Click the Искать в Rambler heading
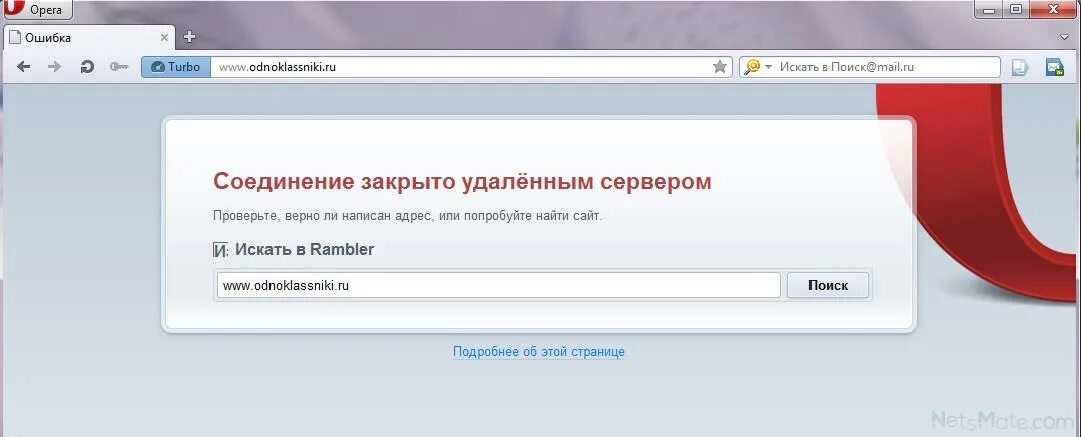Image resolution: width=1081 pixels, height=437 pixels. point(304,250)
